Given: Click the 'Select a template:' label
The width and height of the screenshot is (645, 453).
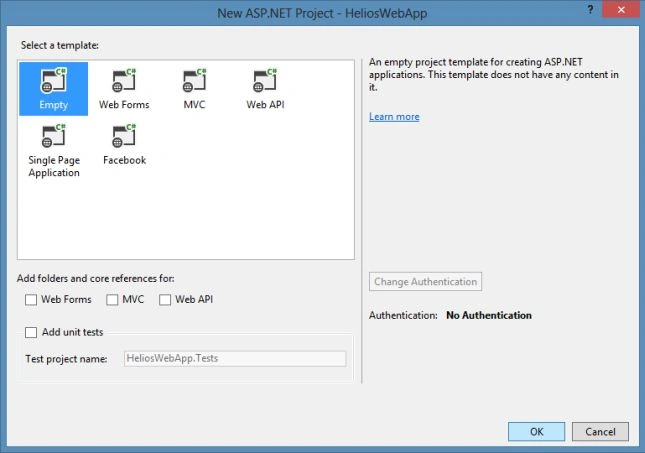Looking at the screenshot, I should 60,45.
